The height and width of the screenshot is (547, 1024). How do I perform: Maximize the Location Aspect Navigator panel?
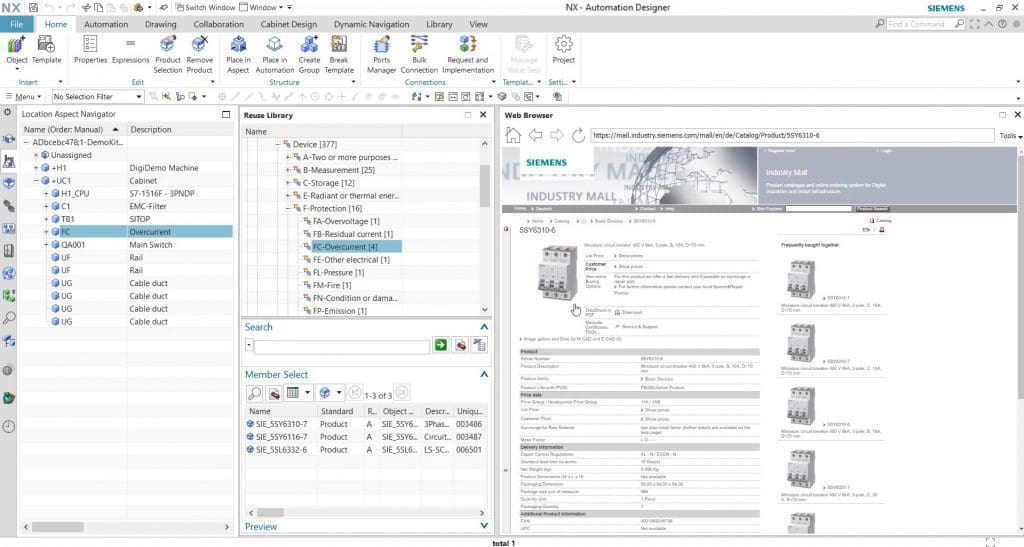tap(226, 114)
